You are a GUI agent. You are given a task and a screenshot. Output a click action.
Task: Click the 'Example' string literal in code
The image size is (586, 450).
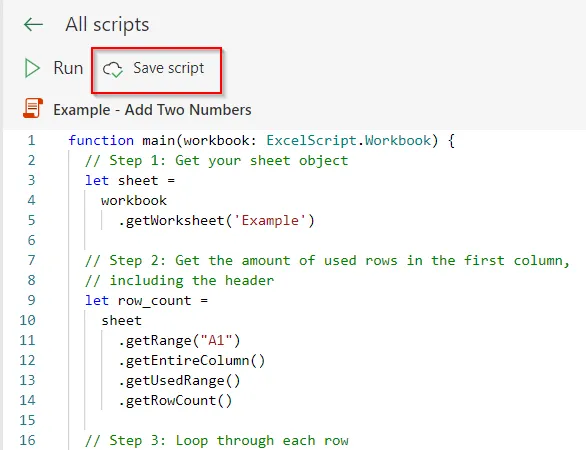click(x=270, y=221)
